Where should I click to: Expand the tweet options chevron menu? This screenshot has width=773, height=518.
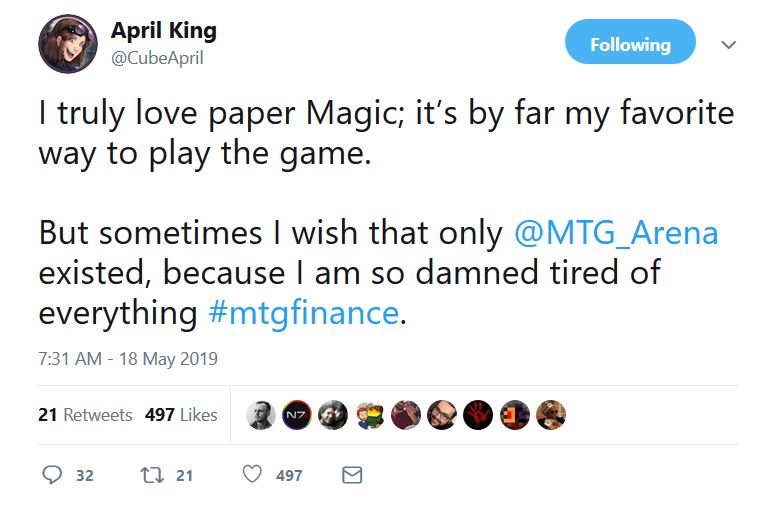point(729,45)
